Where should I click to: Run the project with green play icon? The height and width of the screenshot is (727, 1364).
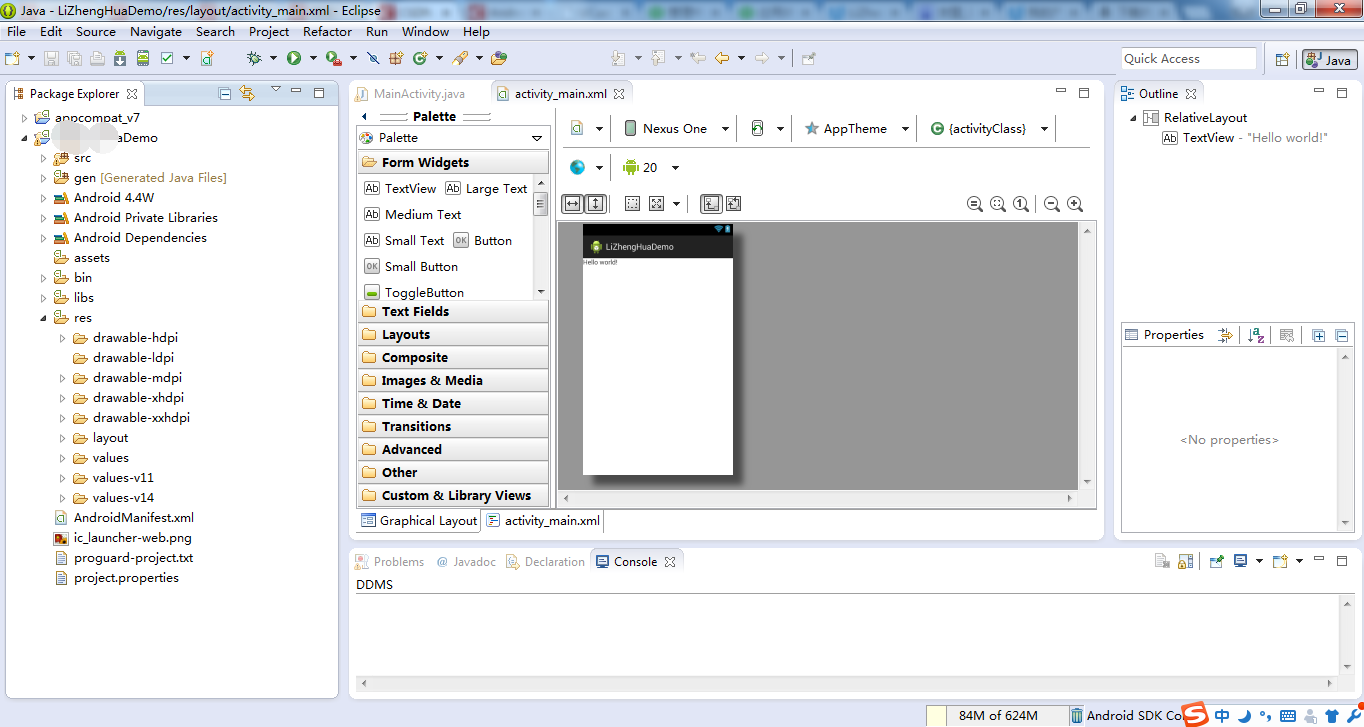coord(294,58)
